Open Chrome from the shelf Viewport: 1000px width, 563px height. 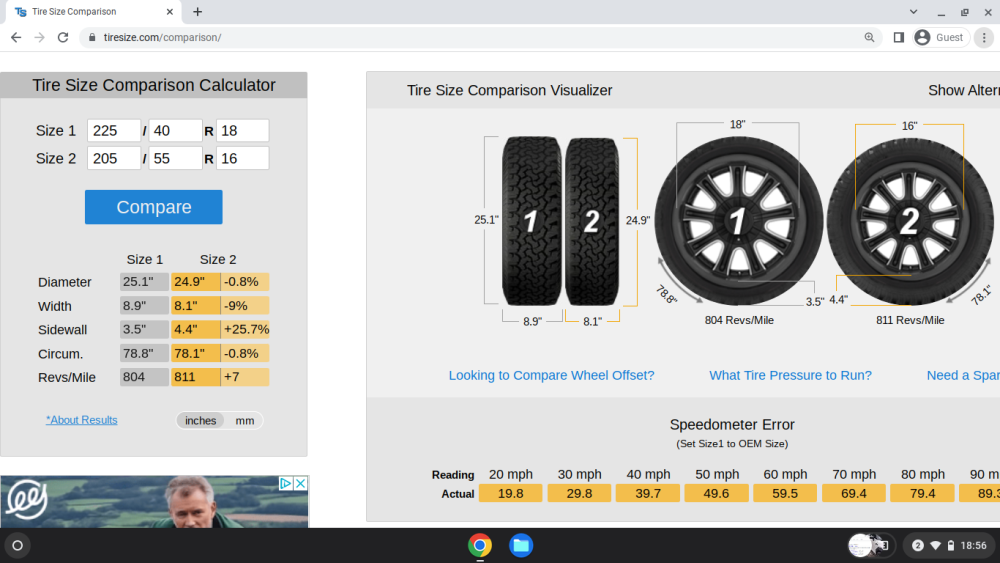(x=480, y=545)
